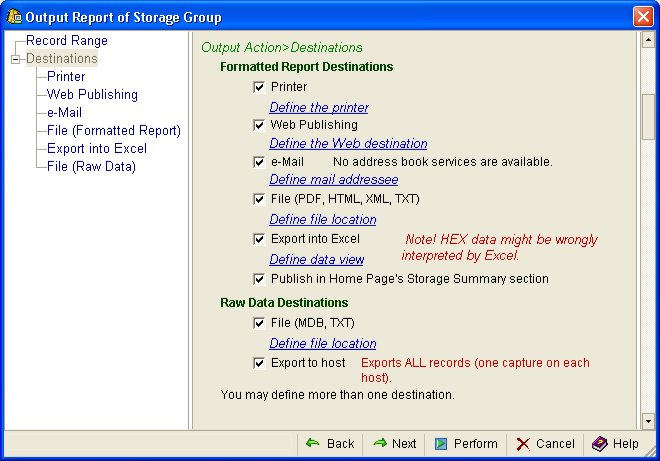This screenshot has width=660, height=461.
Task: Select Export into Excel tree item
Action: click(97, 149)
